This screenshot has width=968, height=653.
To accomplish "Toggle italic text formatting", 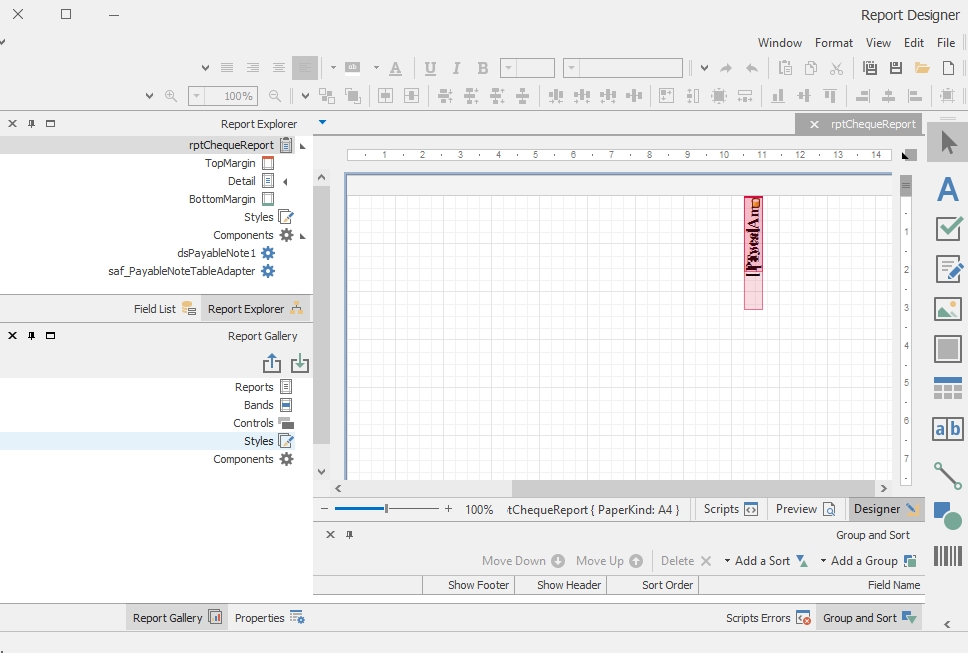I will point(457,68).
